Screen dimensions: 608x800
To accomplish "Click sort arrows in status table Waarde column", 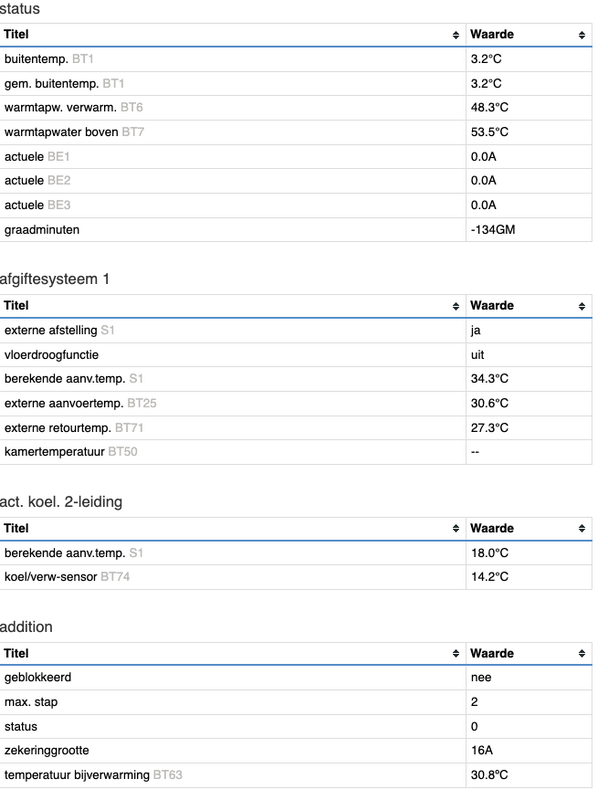I will pos(582,35).
